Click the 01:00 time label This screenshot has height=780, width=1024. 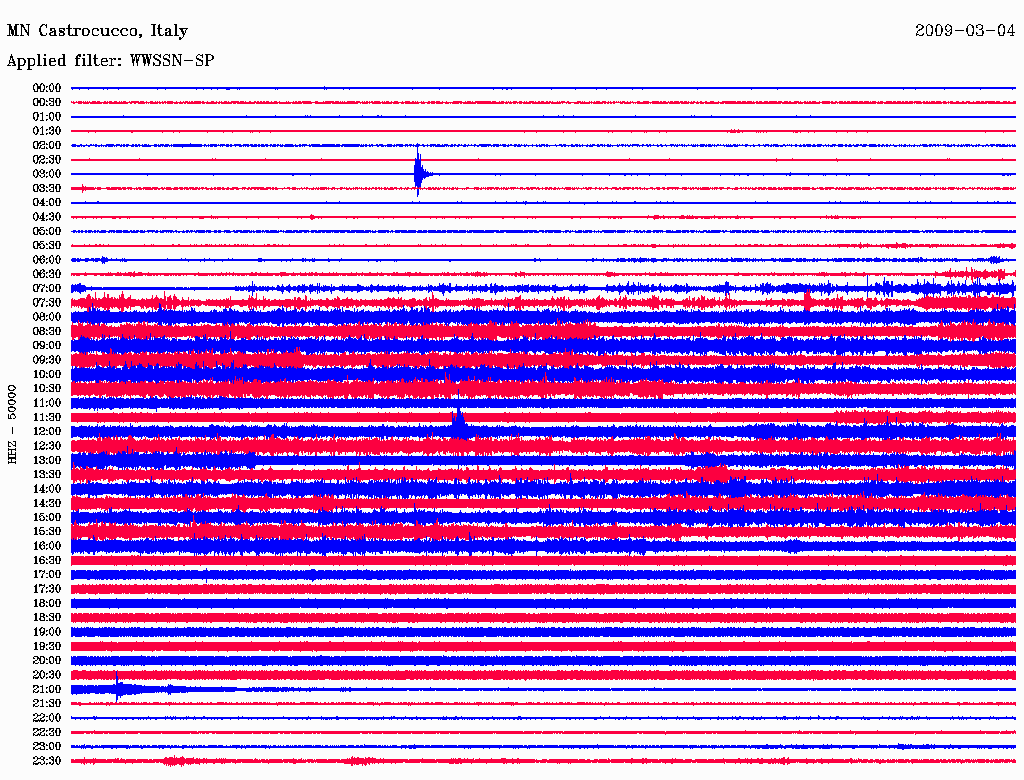[x=47, y=116]
